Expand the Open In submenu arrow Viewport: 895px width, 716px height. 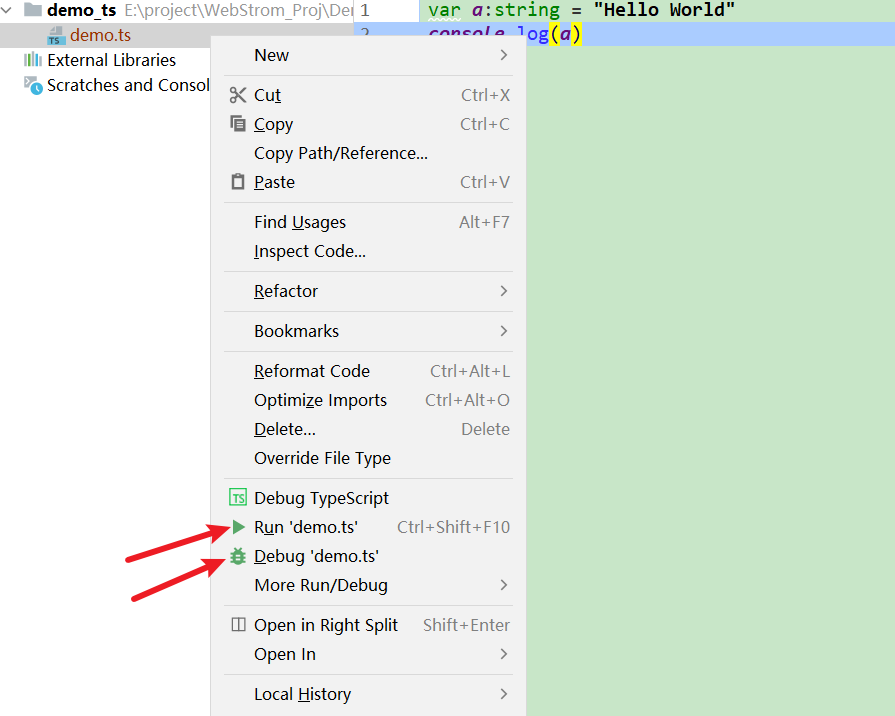pyautogui.click(x=503, y=654)
